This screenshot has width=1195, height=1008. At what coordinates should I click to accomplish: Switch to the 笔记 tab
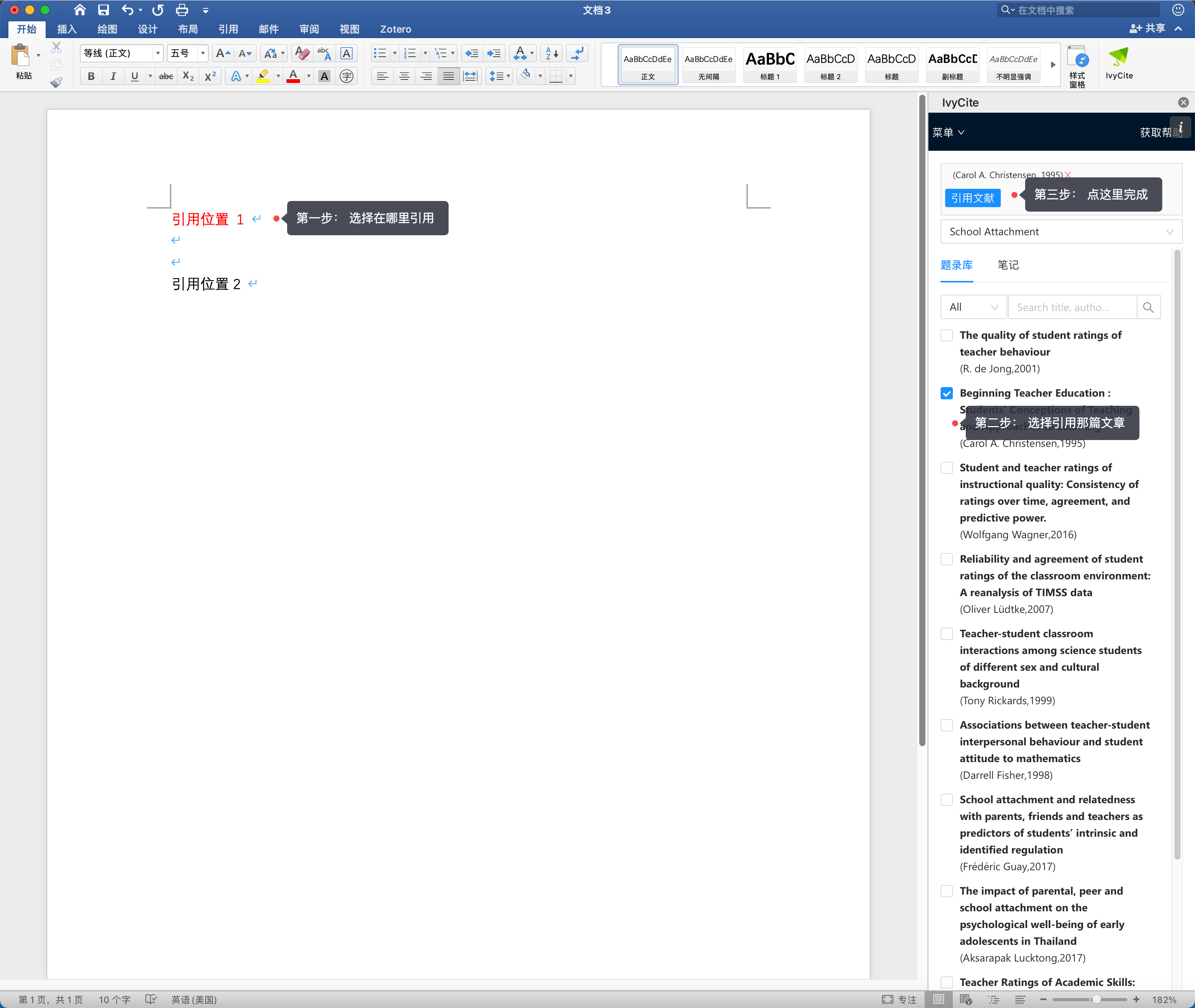tap(1008, 265)
